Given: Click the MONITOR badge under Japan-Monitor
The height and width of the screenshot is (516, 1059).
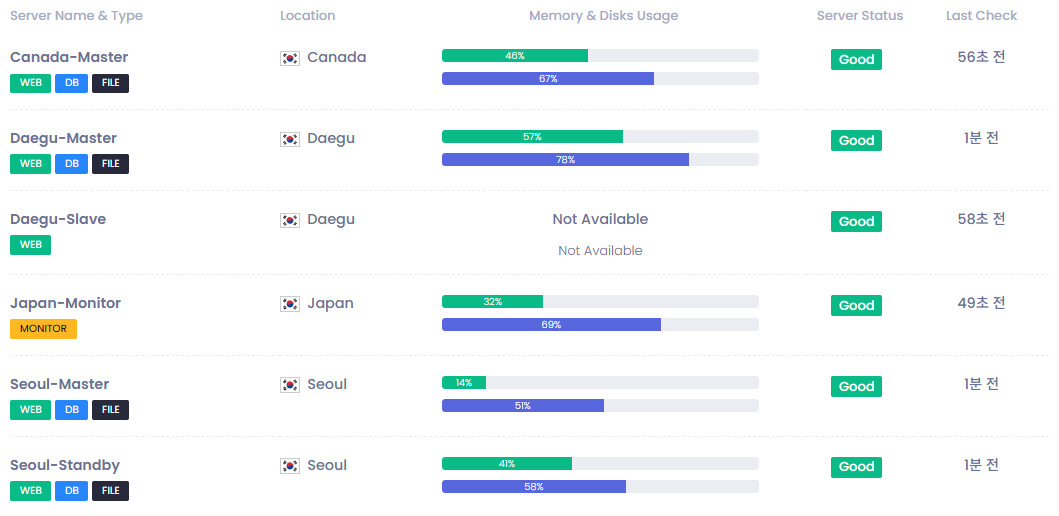Looking at the screenshot, I should [43, 329].
